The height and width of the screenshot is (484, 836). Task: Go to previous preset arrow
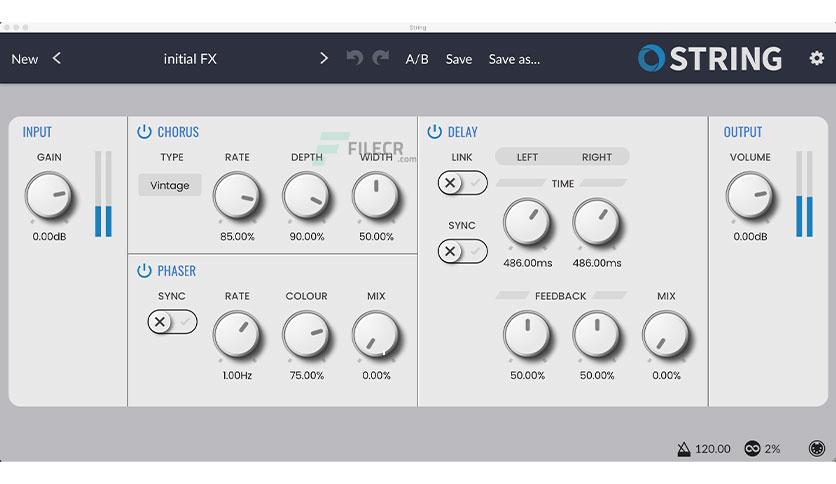57,58
